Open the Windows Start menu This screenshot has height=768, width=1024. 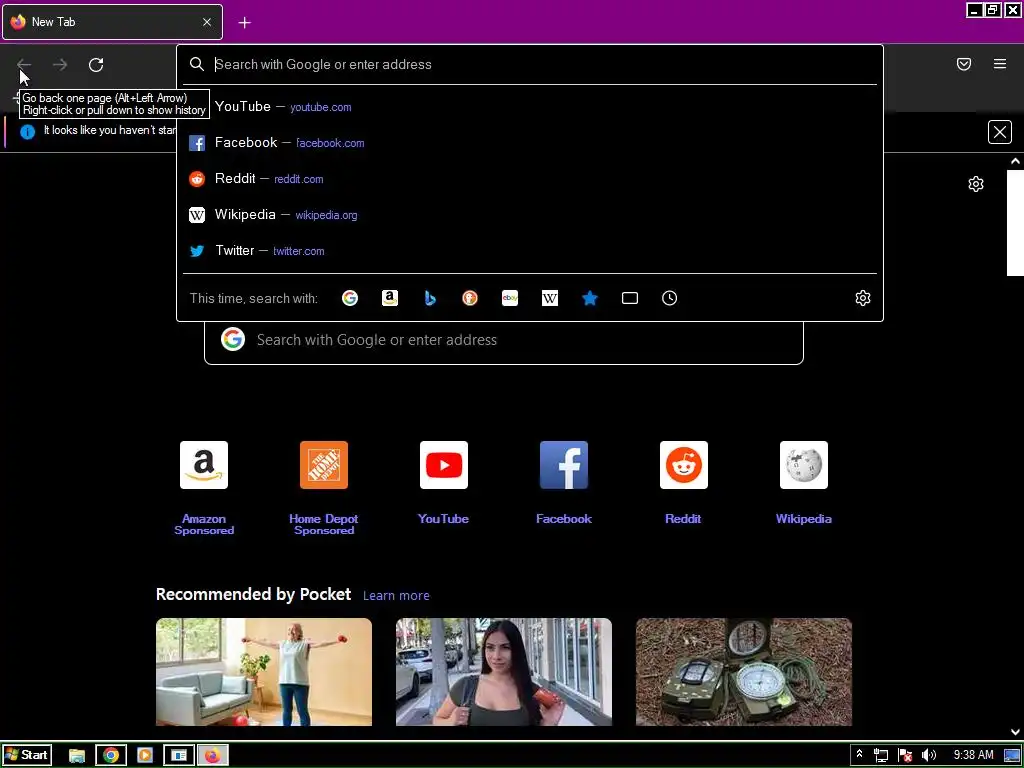[x=26, y=756]
